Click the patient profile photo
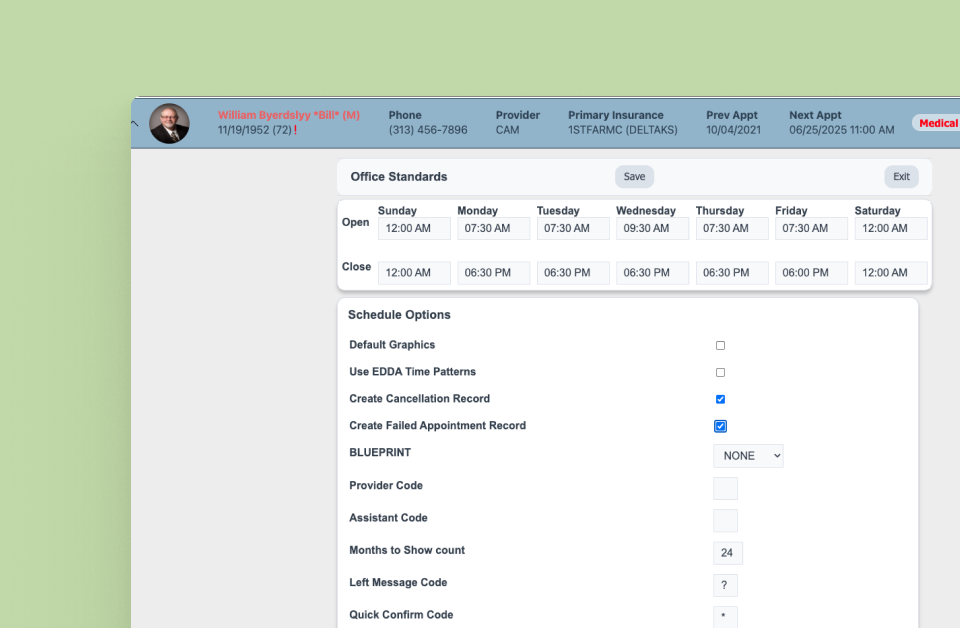The image size is (960, 628). click(169, 123)
